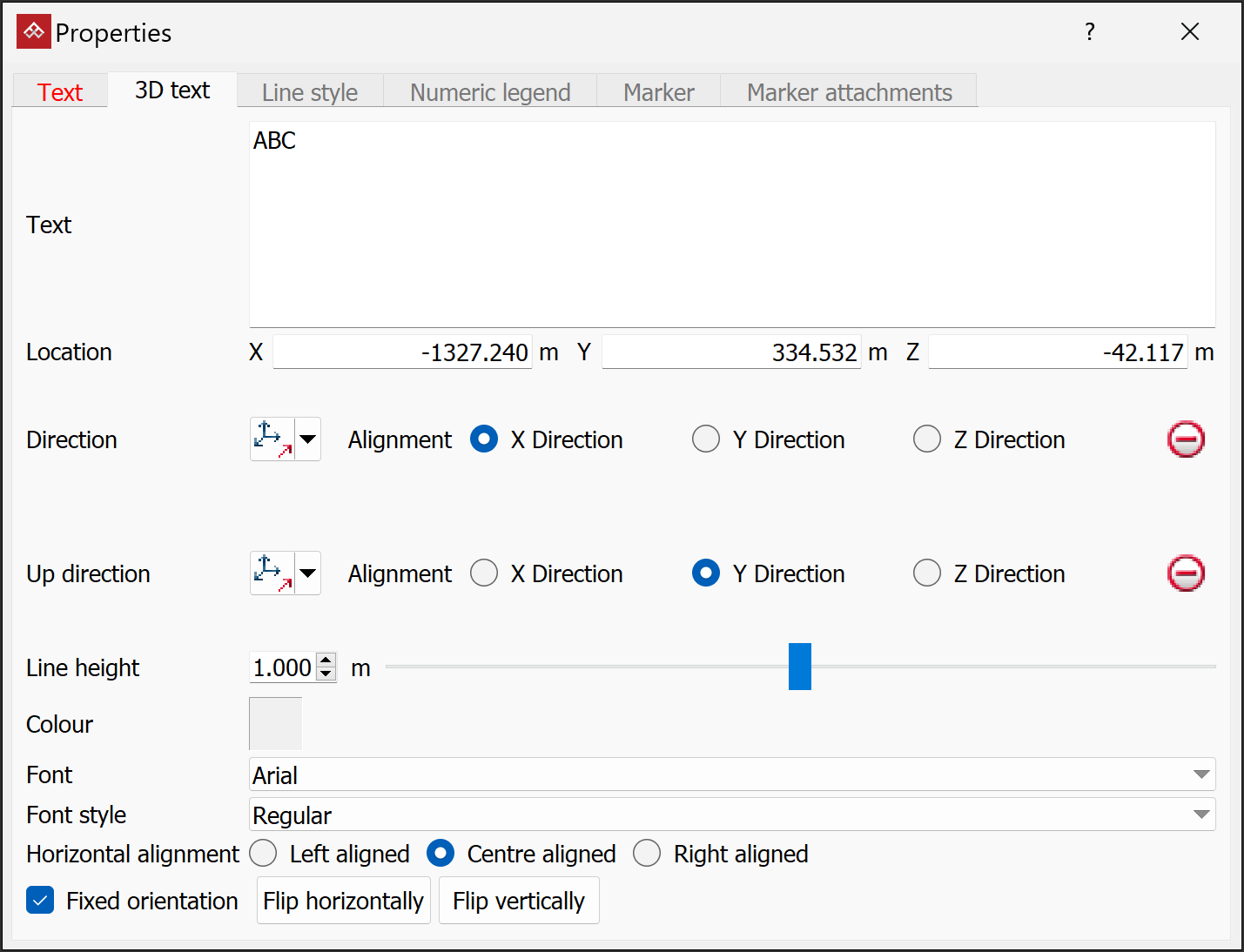
Task: Click the X location input field
Action: 403,352
